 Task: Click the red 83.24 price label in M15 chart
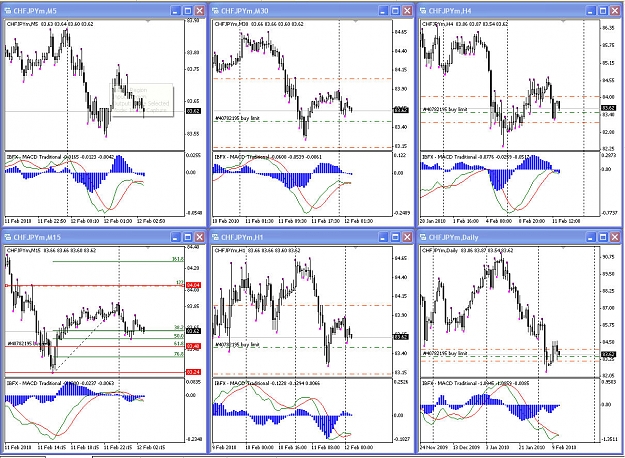[193, 372]
